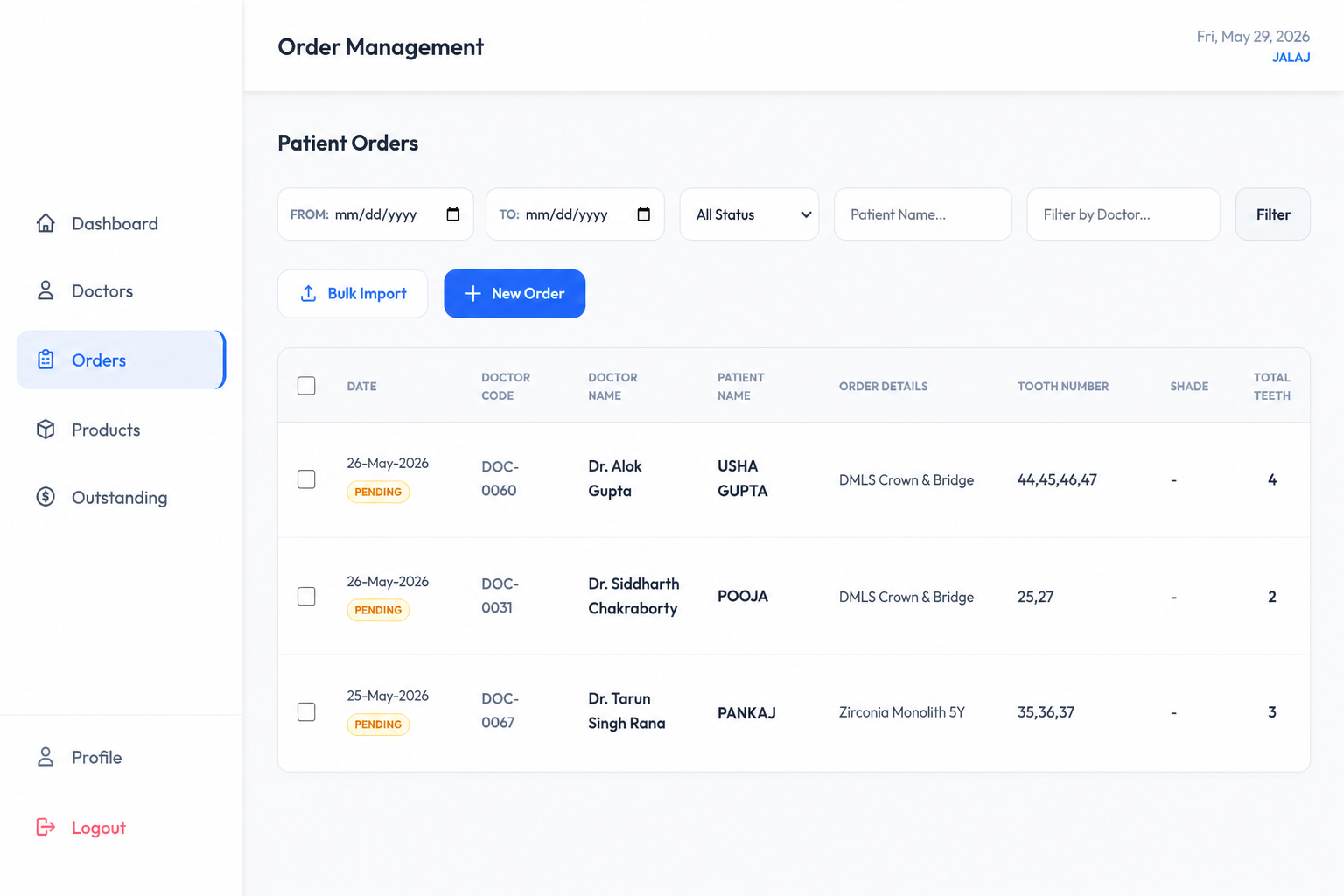Click the Filter button
This screenshot has height=896, width=1344.
click(x=1273, y=214)
